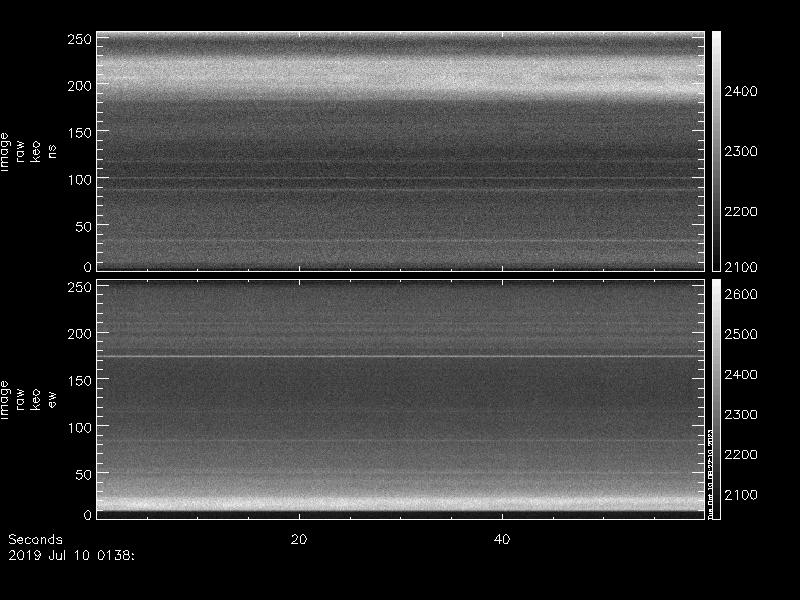This screenshot has width=800, height=600.
Task: Click the '250' y-axis label of ew plot
Action: (x=79, y=287)
